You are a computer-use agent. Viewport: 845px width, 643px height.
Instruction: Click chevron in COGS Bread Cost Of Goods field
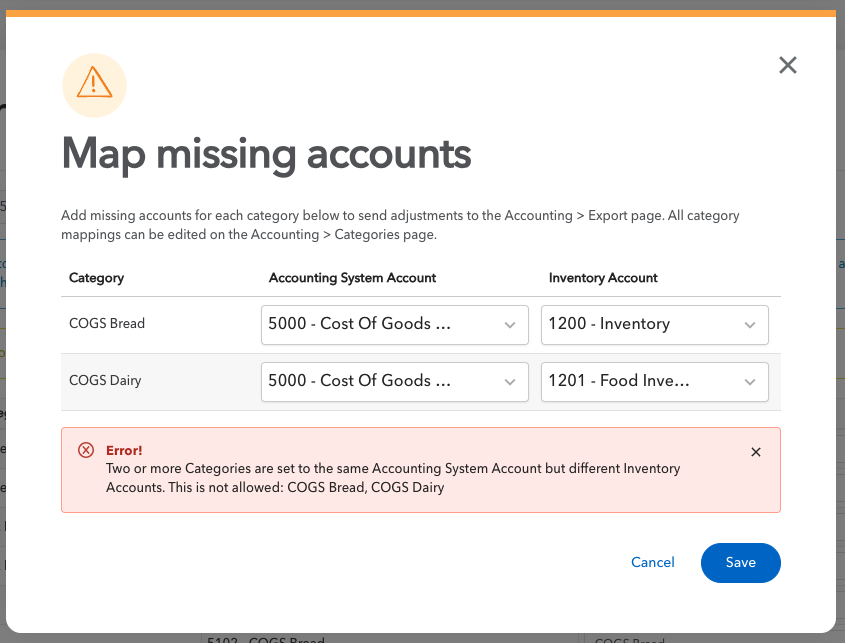510,325
